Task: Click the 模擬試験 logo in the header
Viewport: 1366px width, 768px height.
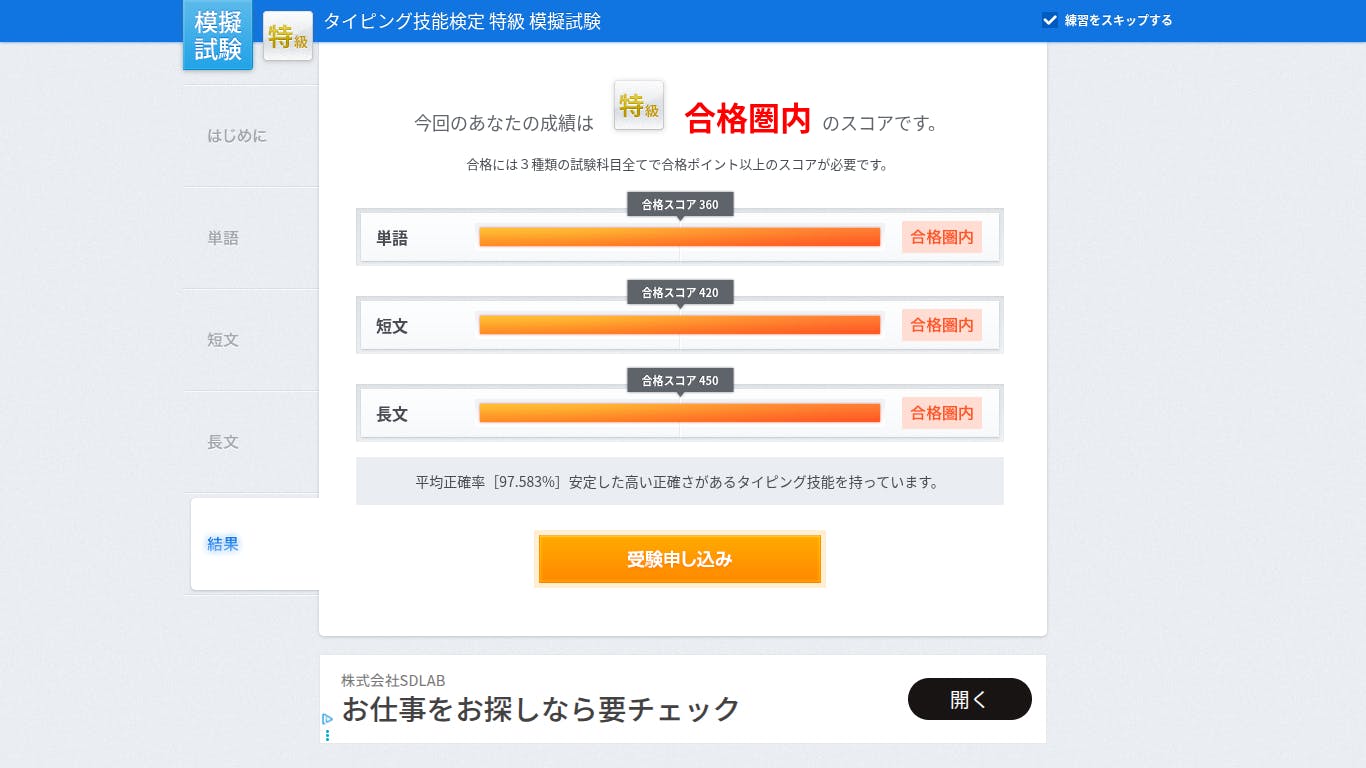Action: click(218, 36)
